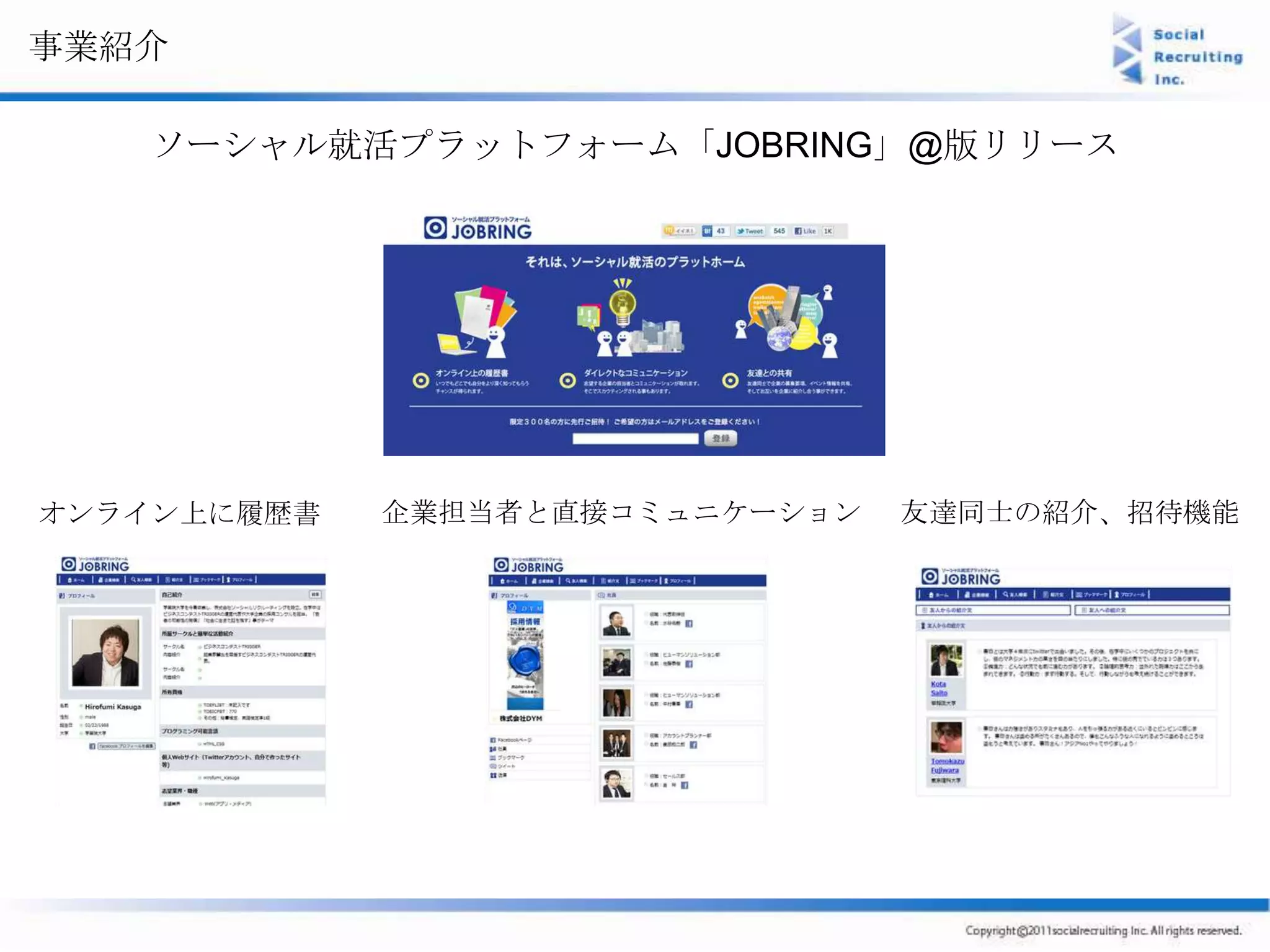Click the Facebook profile edit button
Image resolution: width=1270 pixels, height=952 pixels.
[x=125, y=746]
